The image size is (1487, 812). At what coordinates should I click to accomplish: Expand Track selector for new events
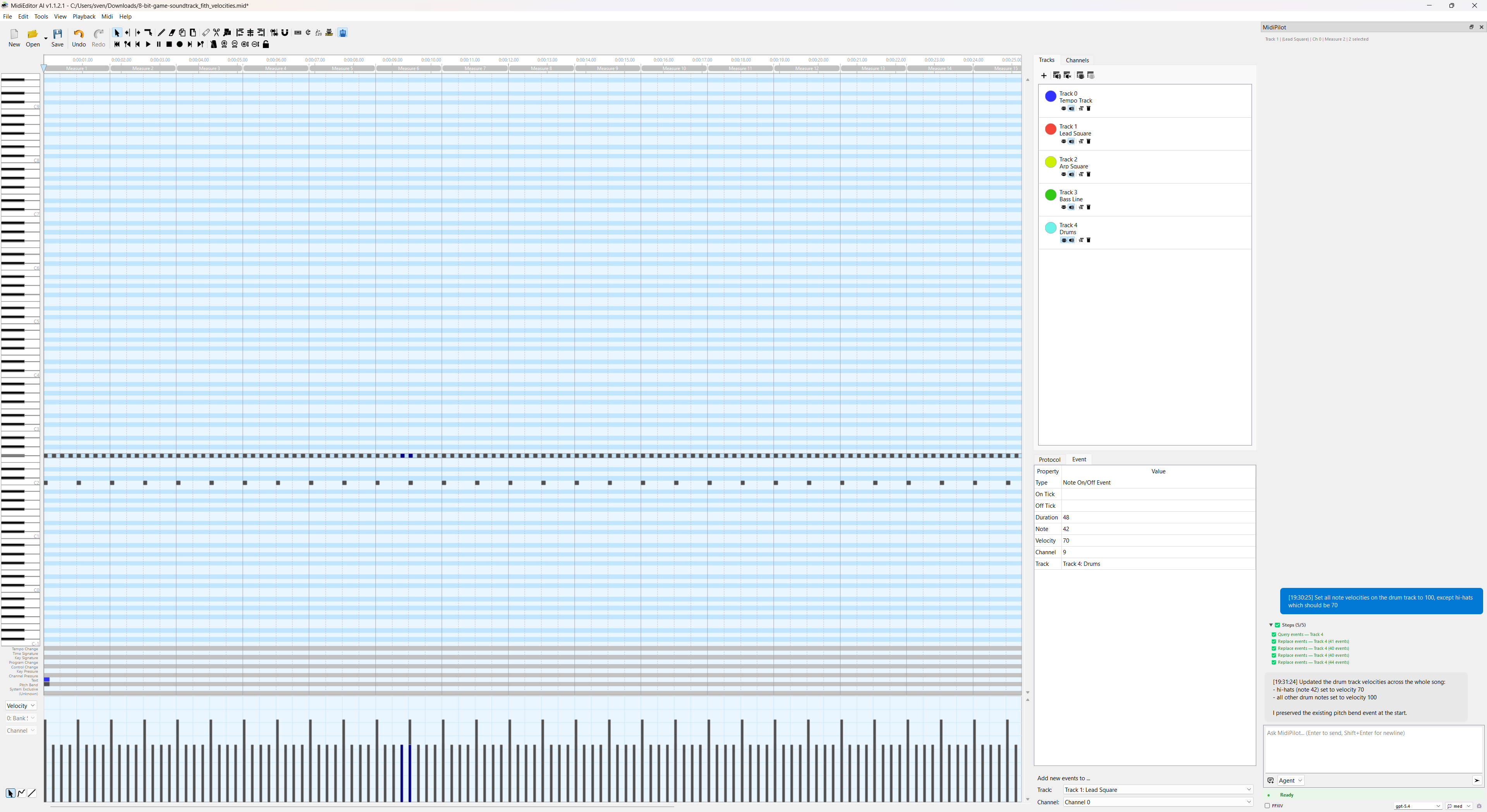(1157, 790)
